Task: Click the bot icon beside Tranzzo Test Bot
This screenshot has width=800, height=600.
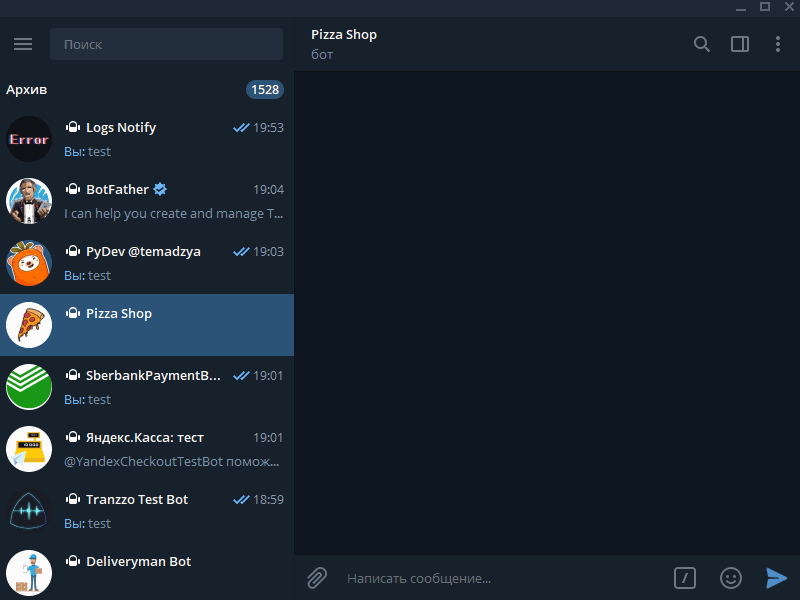Action: click(73, 499)
